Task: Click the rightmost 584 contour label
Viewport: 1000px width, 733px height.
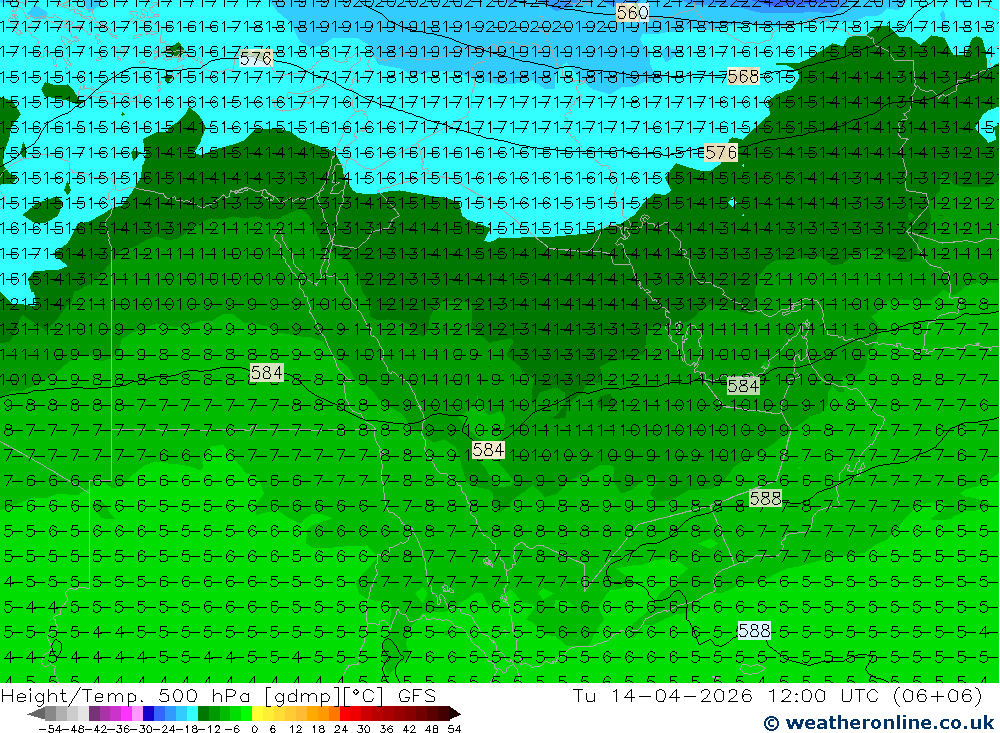Action: coord(743,386)
